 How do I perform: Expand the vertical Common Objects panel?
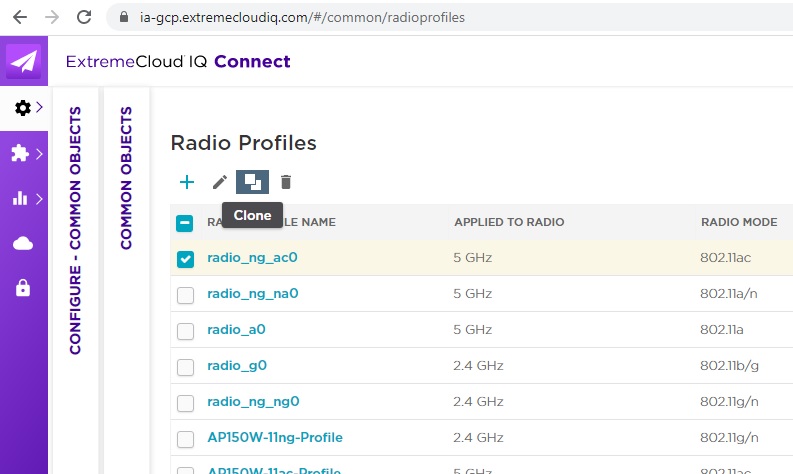126,178
